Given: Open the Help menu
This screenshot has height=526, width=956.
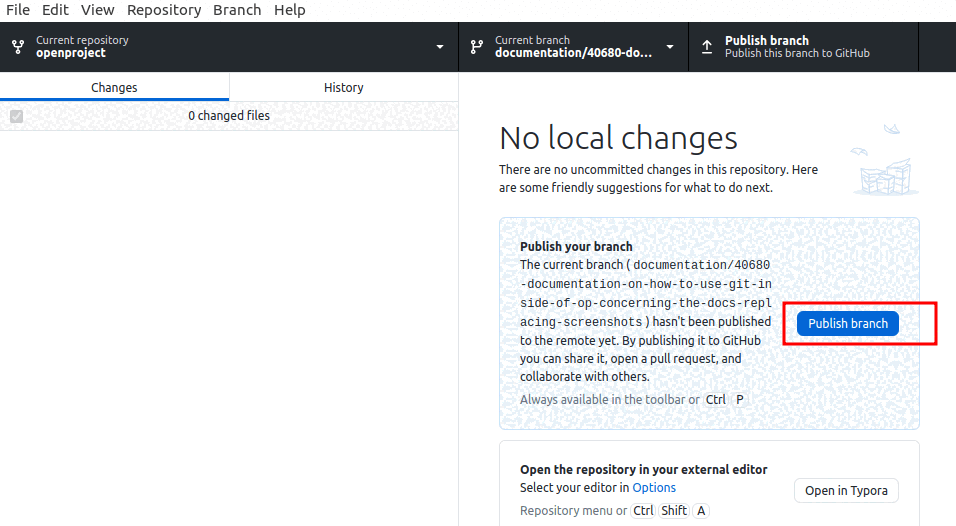Looking at the screenshot, I should coord(290,10).
